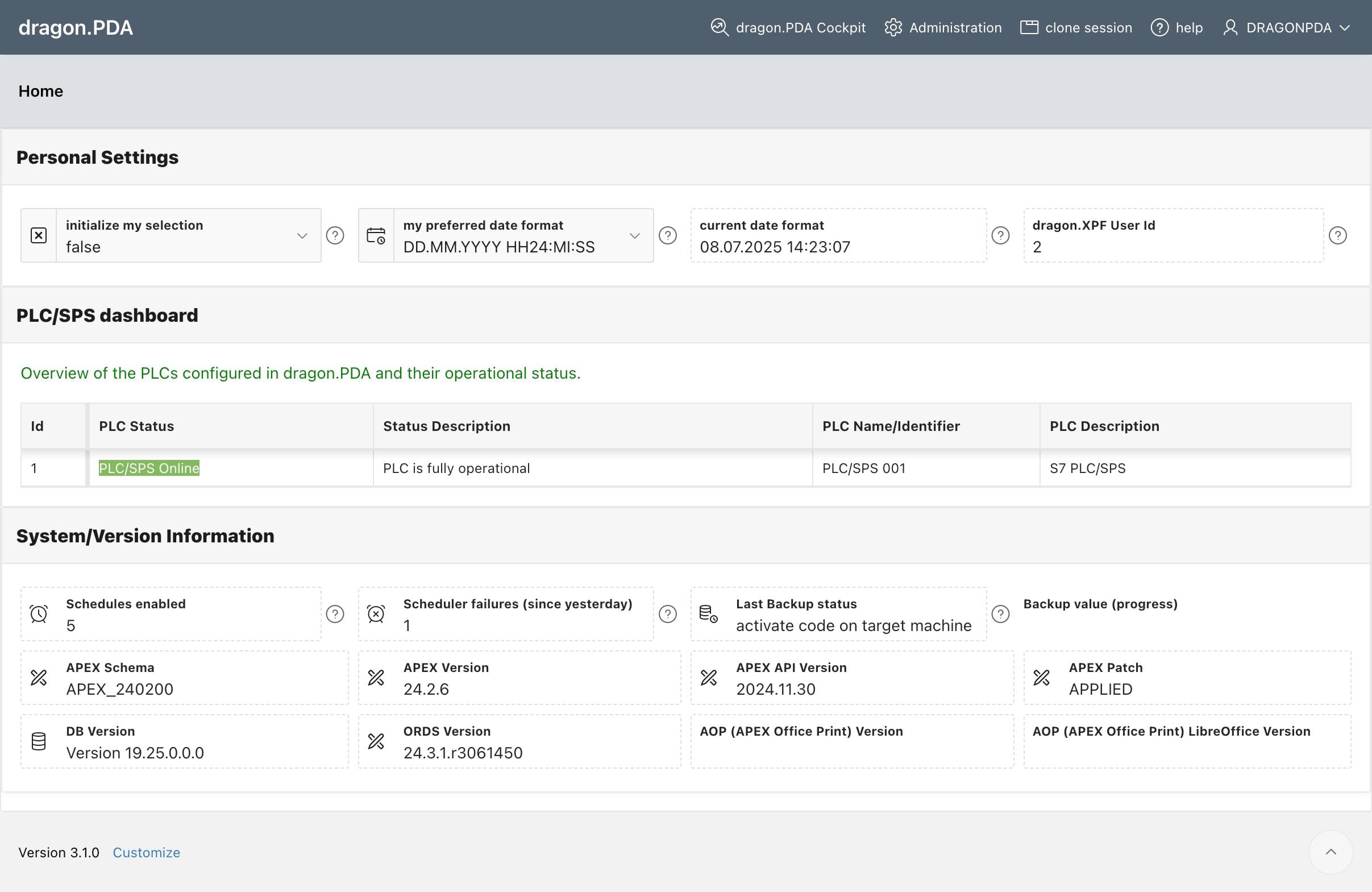The image size is (1372, 892).
Task: Click the PLC Status column header
Action: [x=136, y=426]
